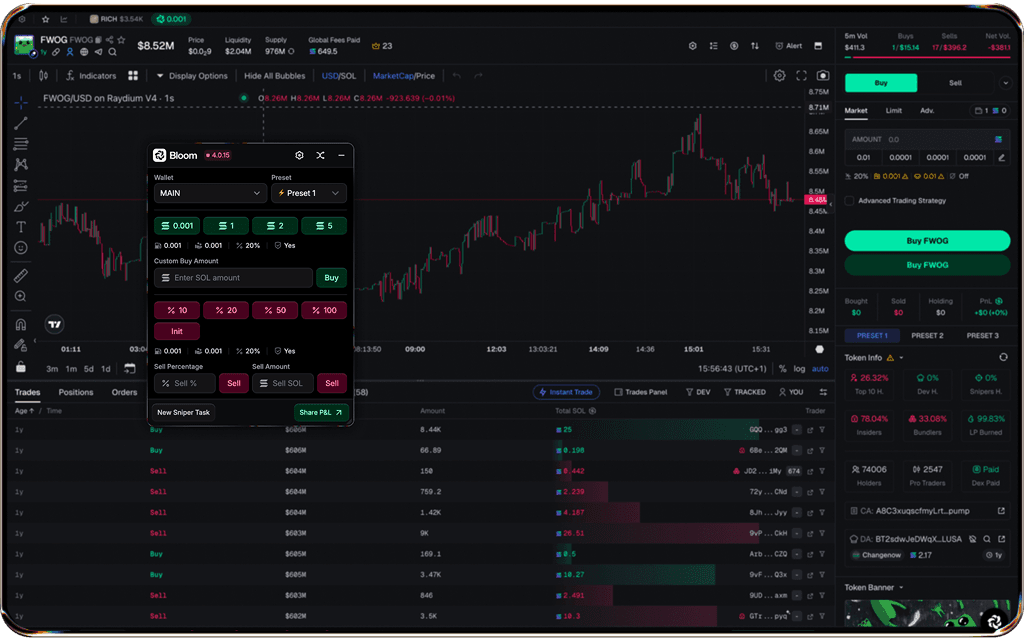Click the AMOUNT input field
1024x638 pixels.
926,139
